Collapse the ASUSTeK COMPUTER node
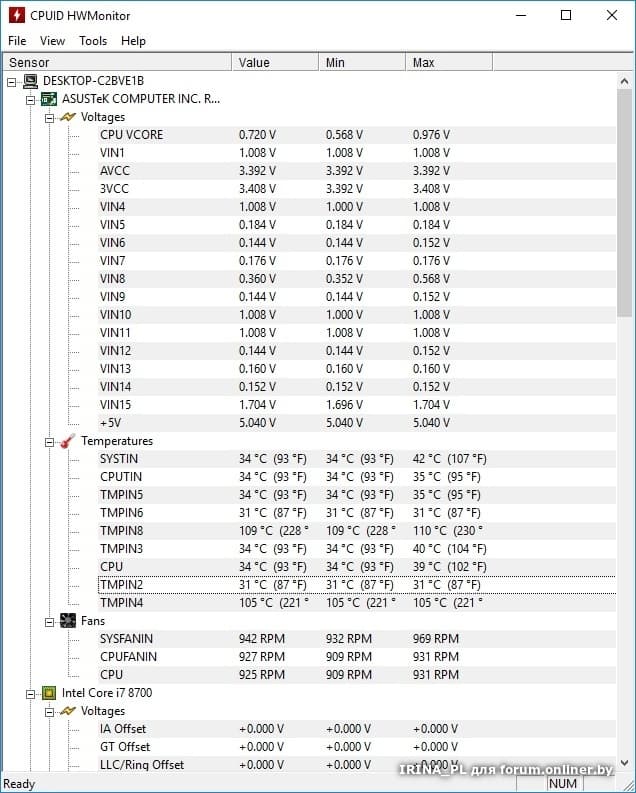Screen dimensions: 636x793 pyautogui.click(x=30, y=100)
